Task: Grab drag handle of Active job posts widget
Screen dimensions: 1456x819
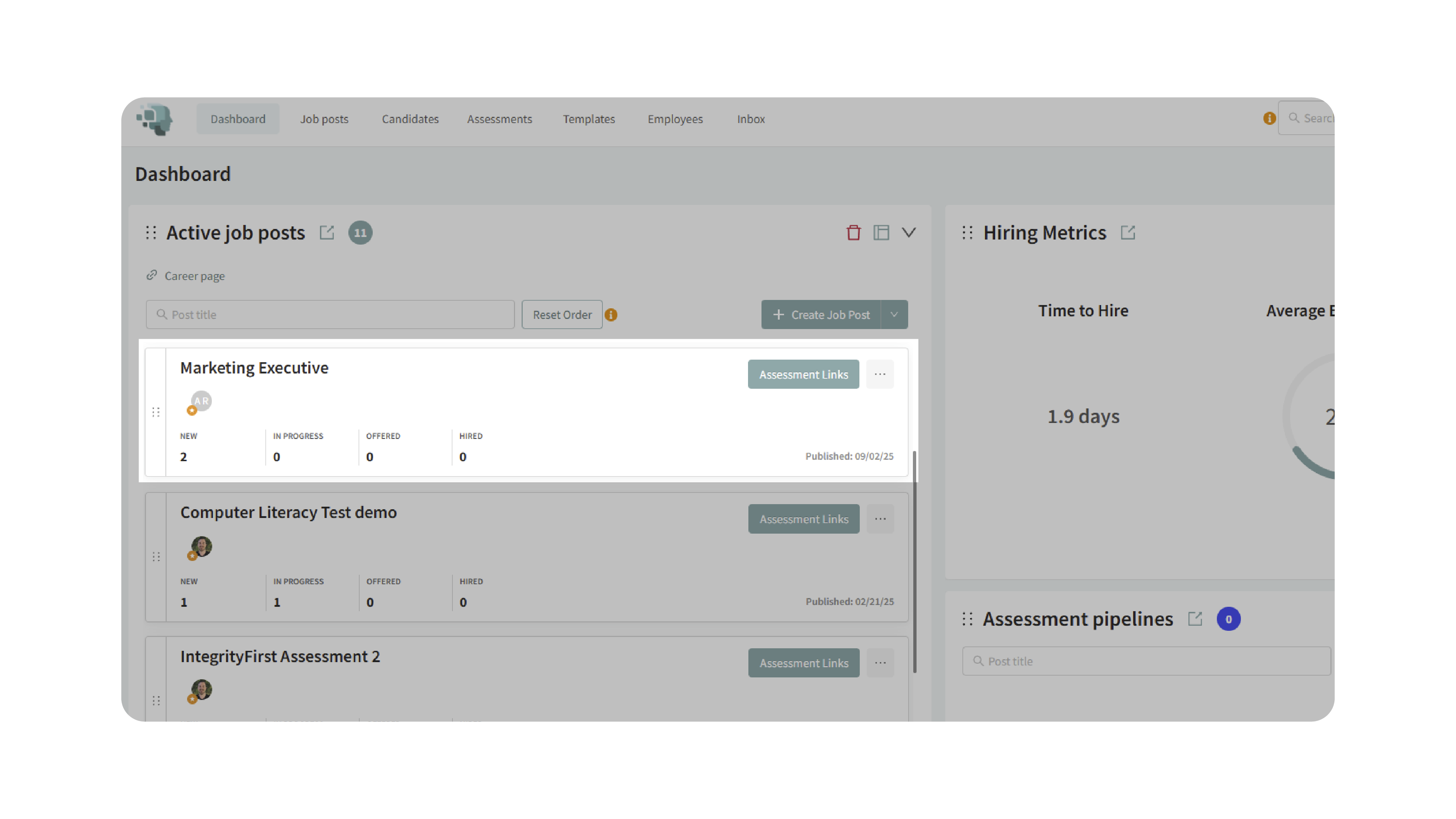Action: pos(151,232)
